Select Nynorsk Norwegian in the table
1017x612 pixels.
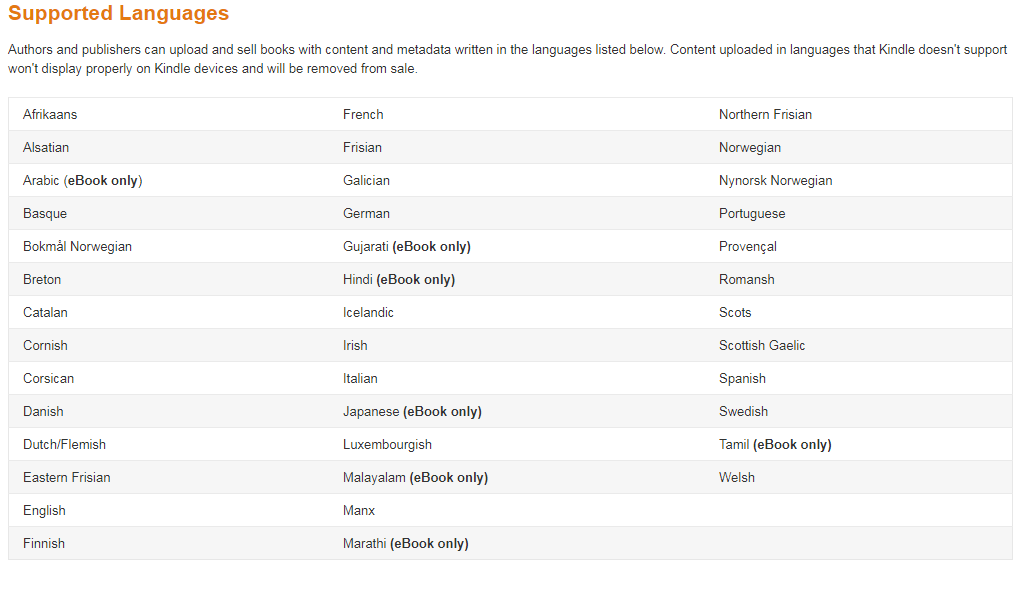(775, 180)
